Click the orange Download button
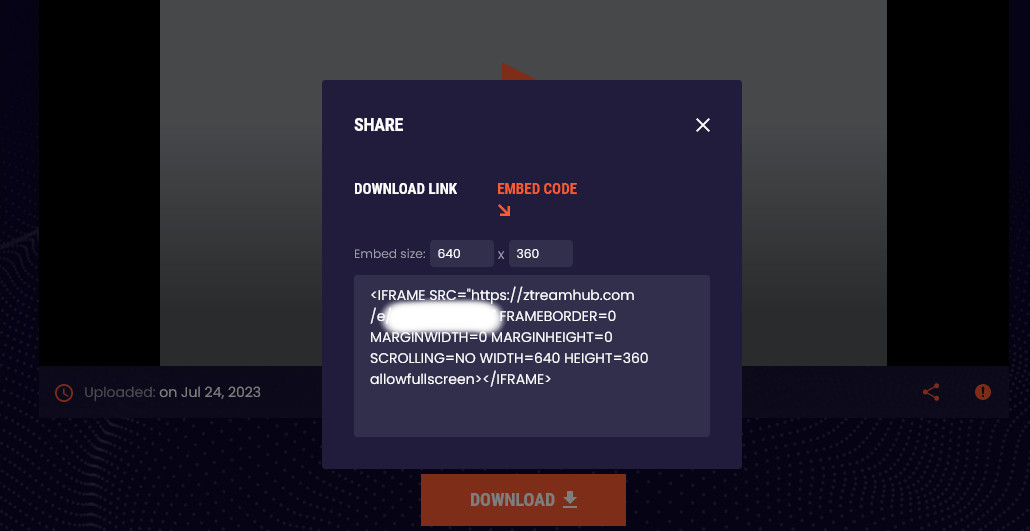 (x=524, y=499)
